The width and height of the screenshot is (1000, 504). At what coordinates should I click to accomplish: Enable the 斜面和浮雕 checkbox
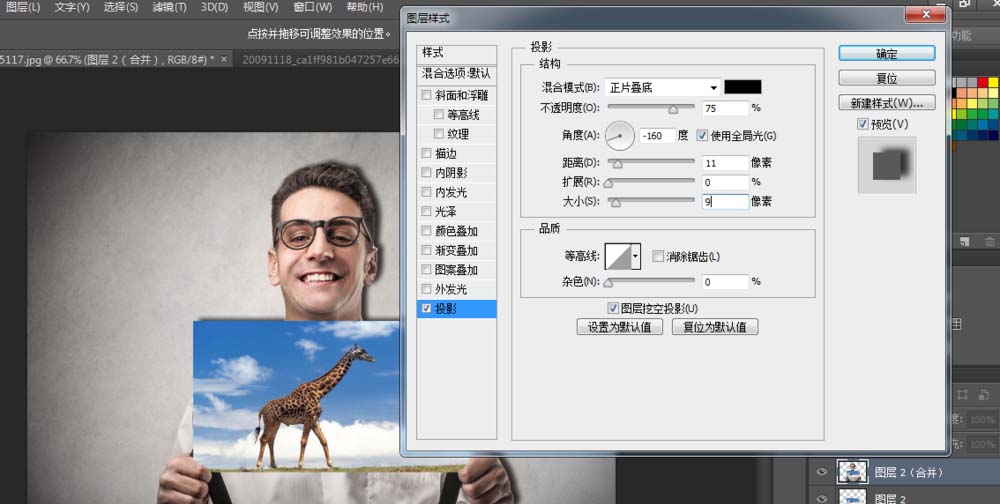[426, 96]
